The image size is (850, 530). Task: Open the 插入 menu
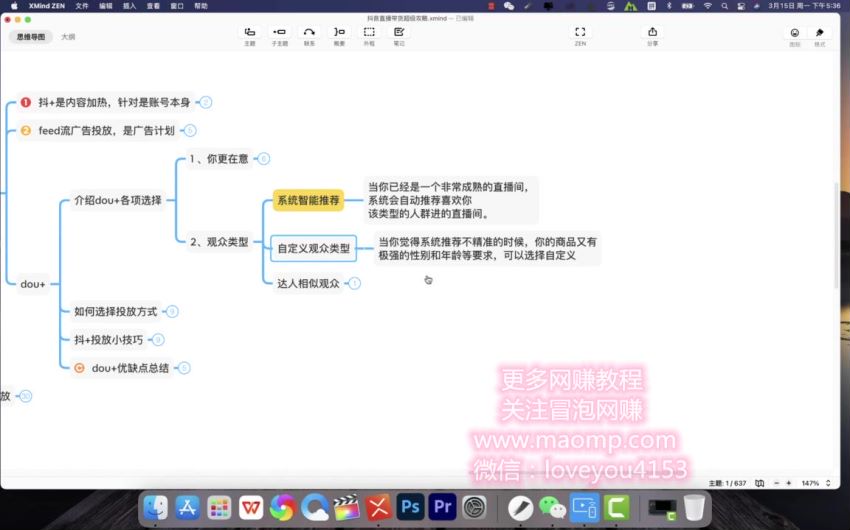130,6
